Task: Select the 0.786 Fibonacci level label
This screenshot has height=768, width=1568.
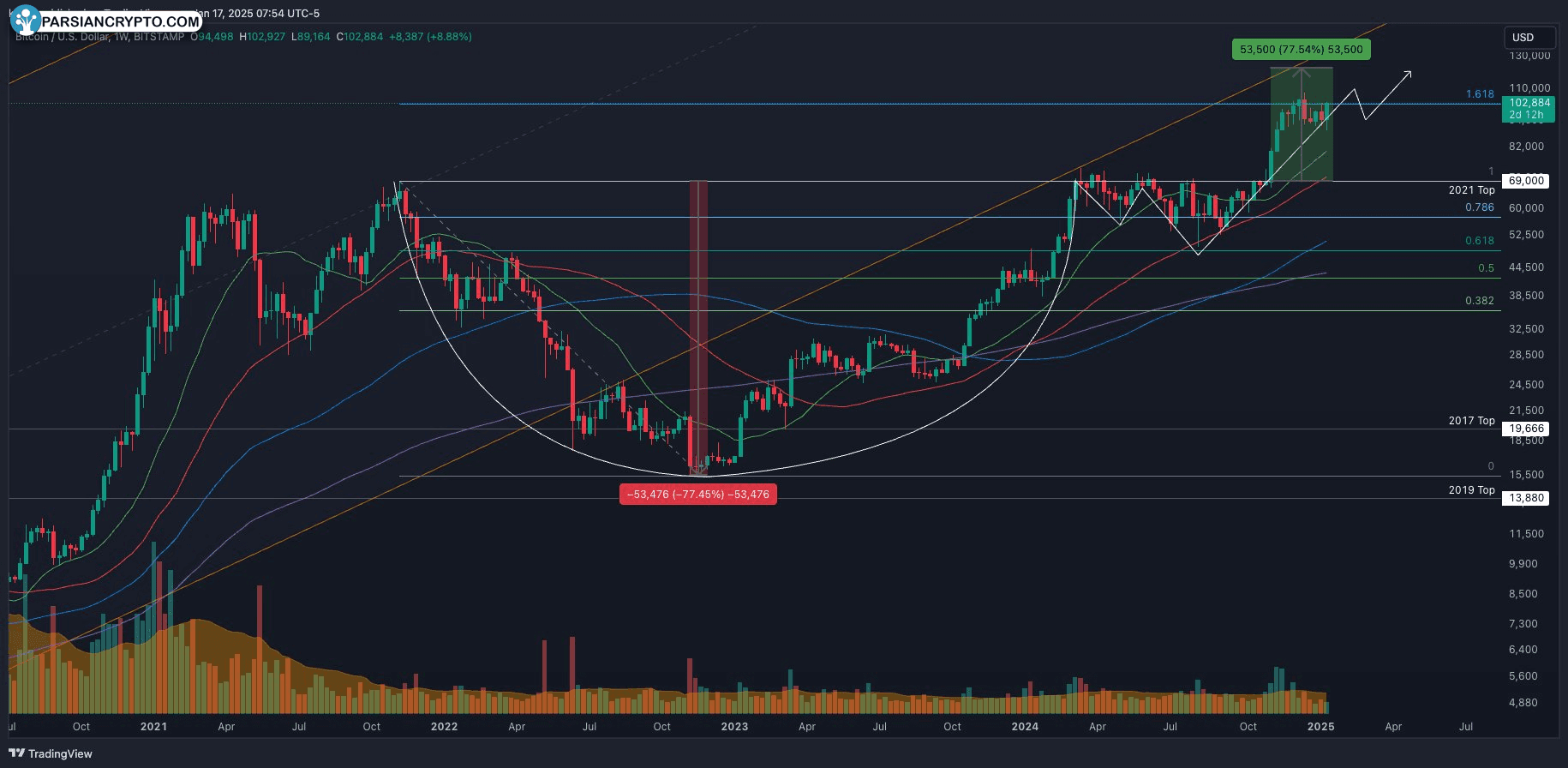Action: [1480, 207]
